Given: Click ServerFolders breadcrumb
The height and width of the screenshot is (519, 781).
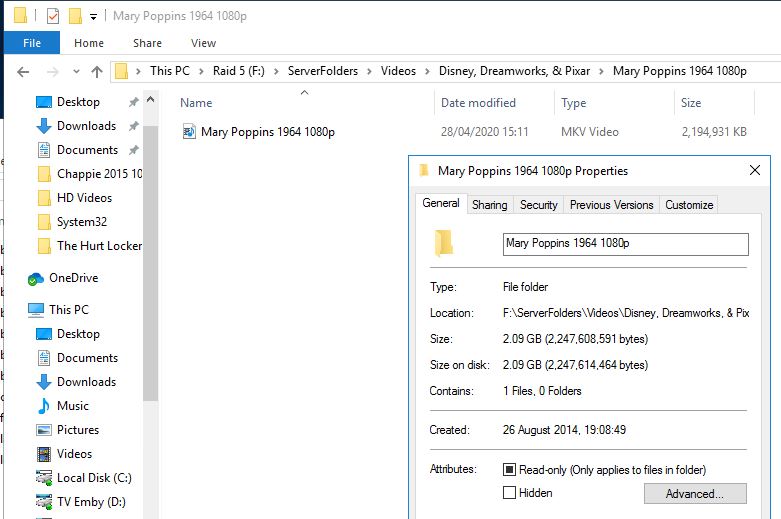Looking at the screenshot, I should click(x=323, y=71).
